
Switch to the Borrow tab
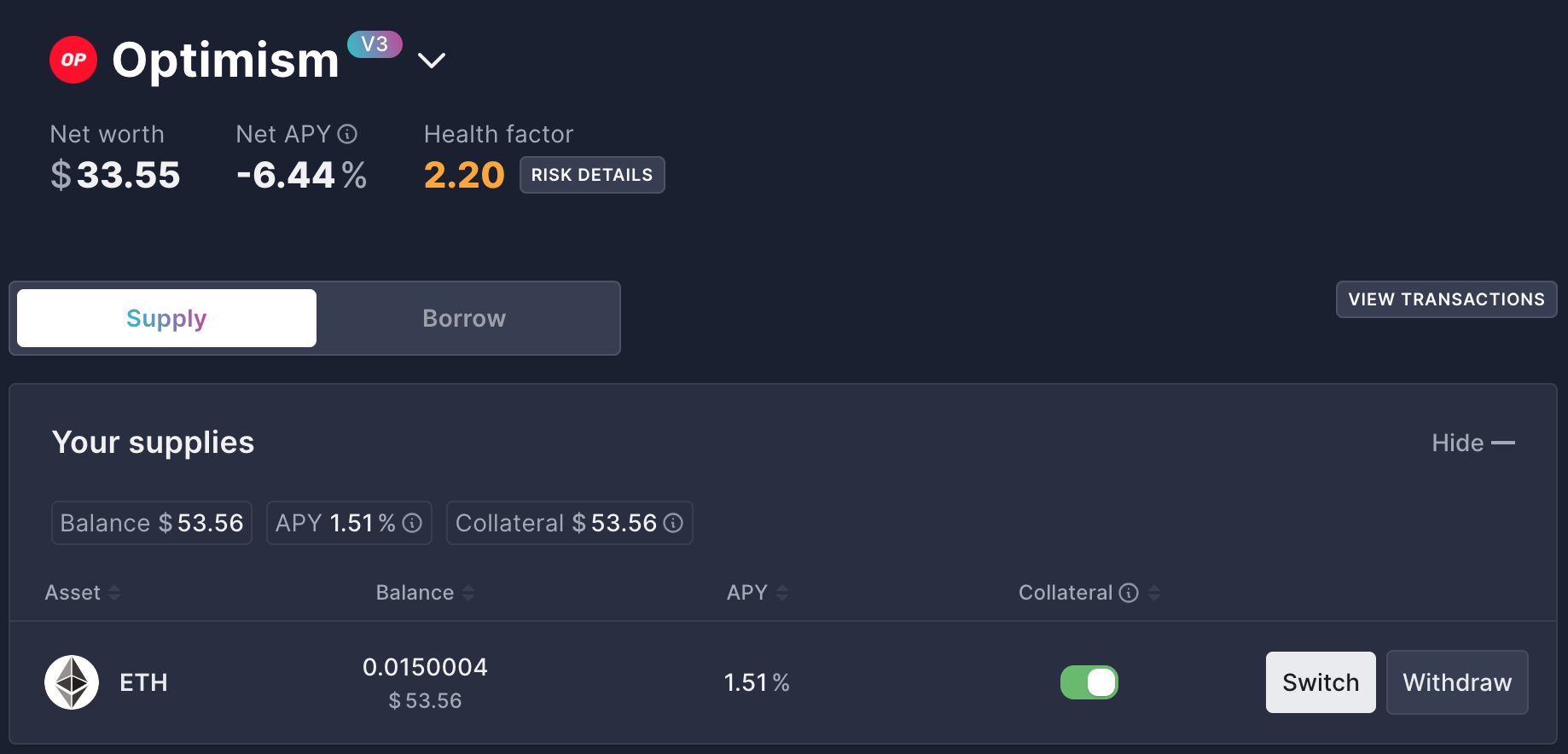pos(464,318)
